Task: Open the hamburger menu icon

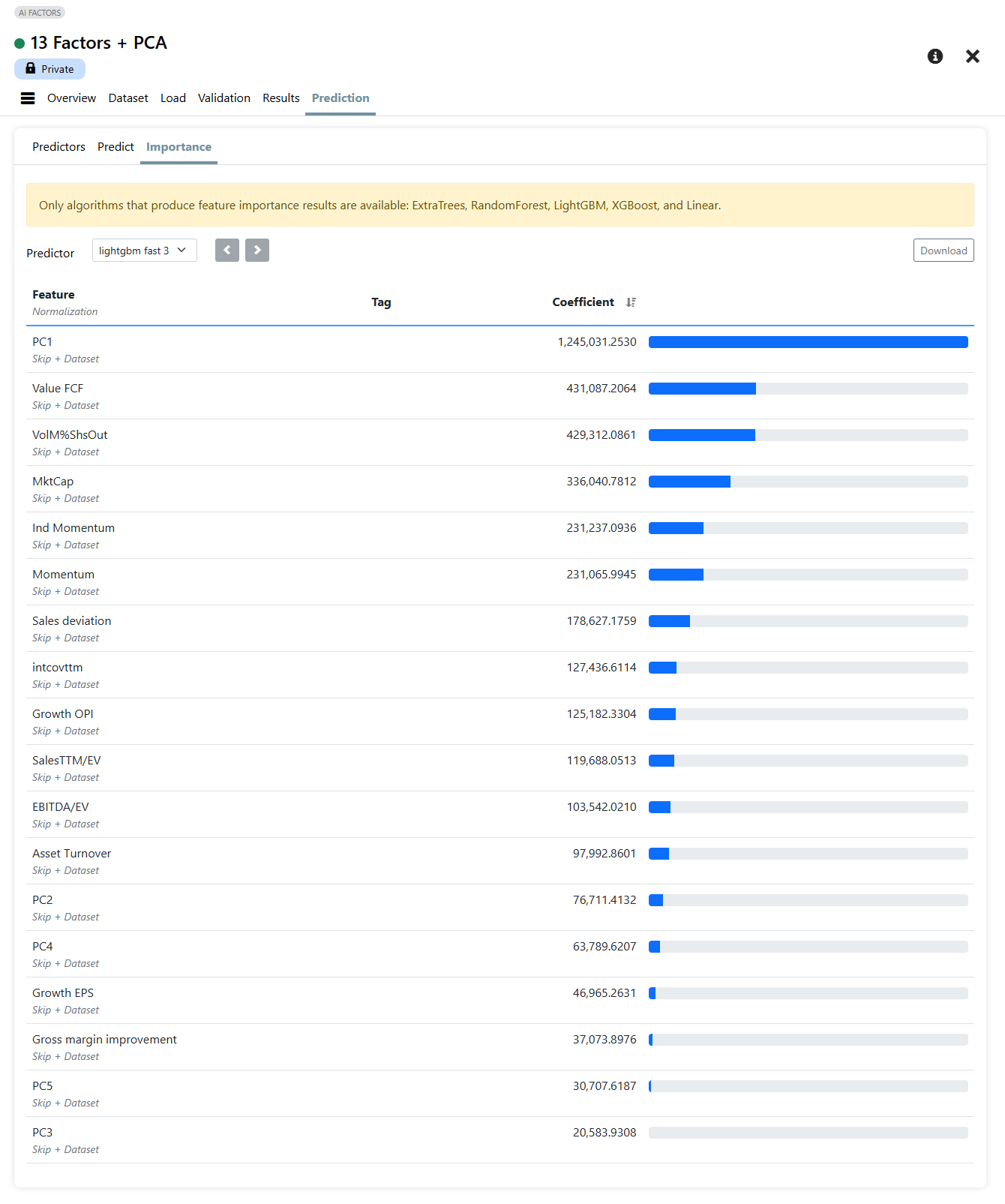Action: point(28,98)
